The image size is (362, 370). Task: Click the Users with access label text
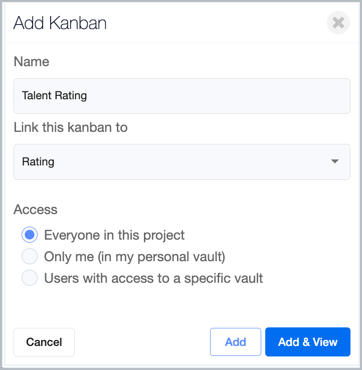pos(154,278)
